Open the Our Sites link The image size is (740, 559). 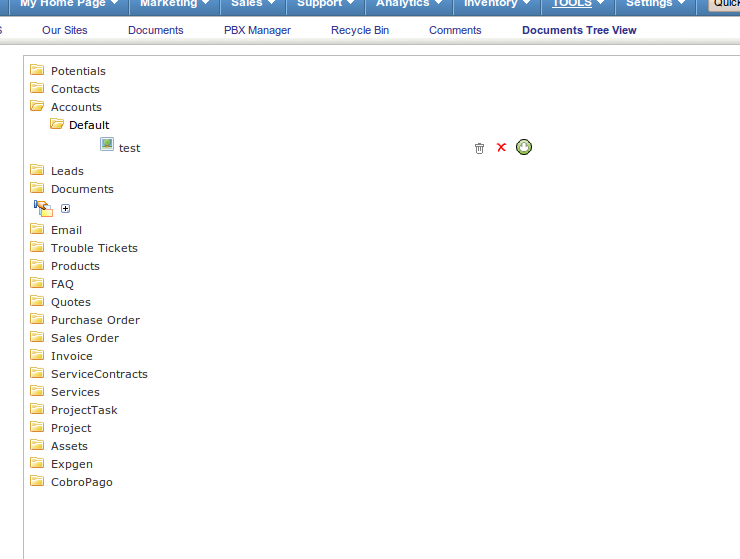64,30
